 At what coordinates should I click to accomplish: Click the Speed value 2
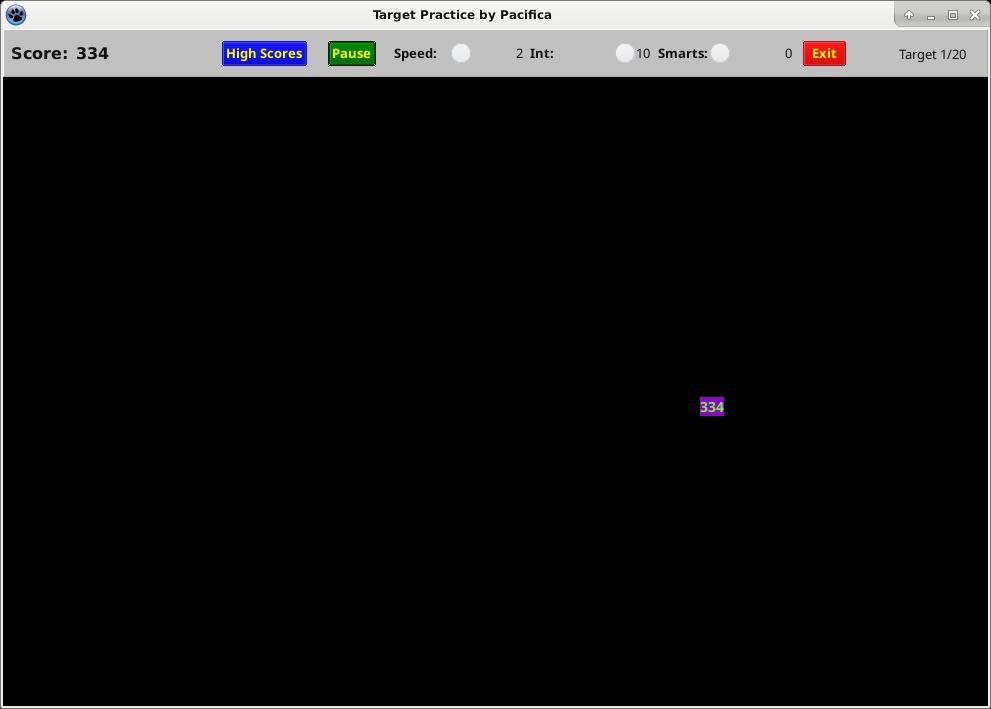(519, 54)
